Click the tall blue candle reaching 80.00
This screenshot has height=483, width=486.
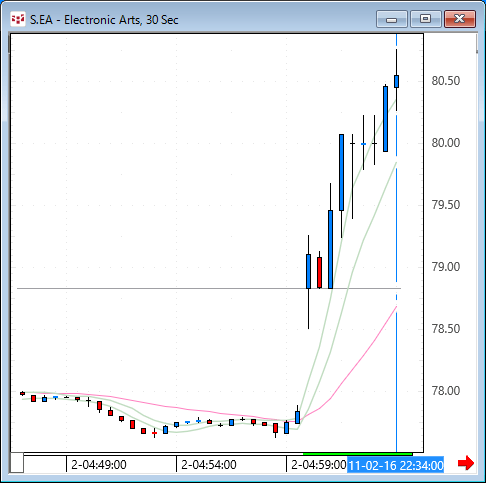(x=341, y=172)
